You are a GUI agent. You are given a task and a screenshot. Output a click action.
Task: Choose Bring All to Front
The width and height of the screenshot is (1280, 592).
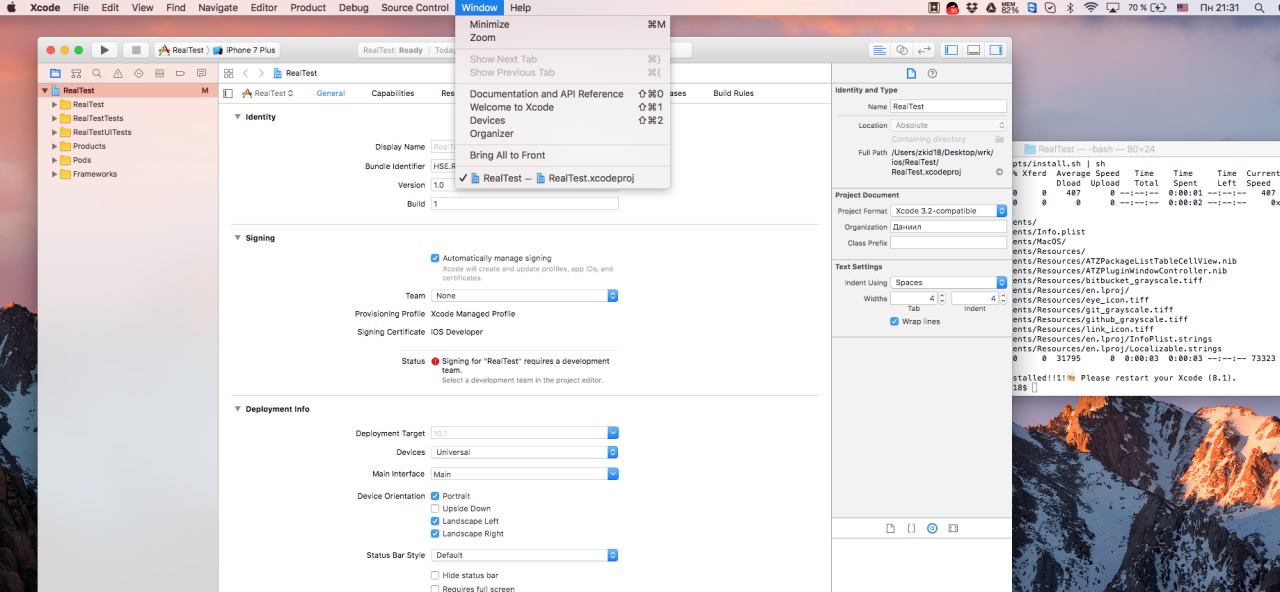563,155
